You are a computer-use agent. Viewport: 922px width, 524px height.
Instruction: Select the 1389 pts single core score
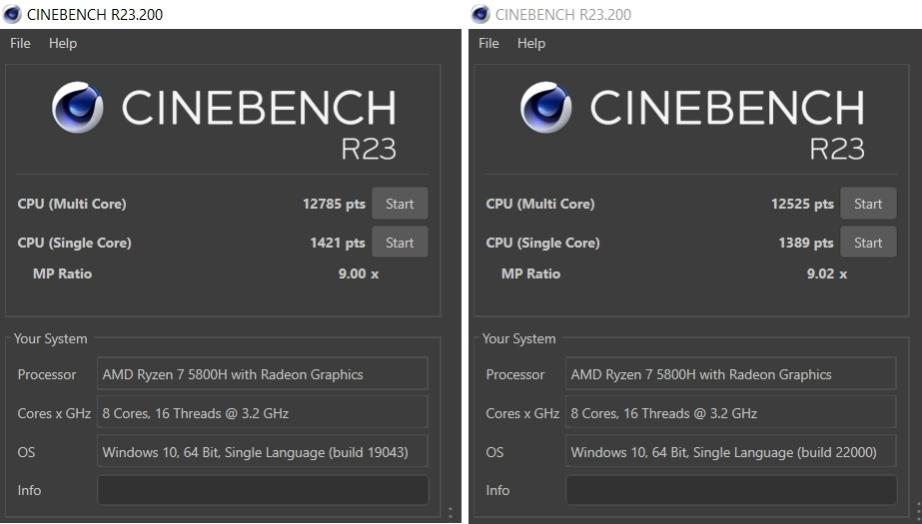(806, 243)
